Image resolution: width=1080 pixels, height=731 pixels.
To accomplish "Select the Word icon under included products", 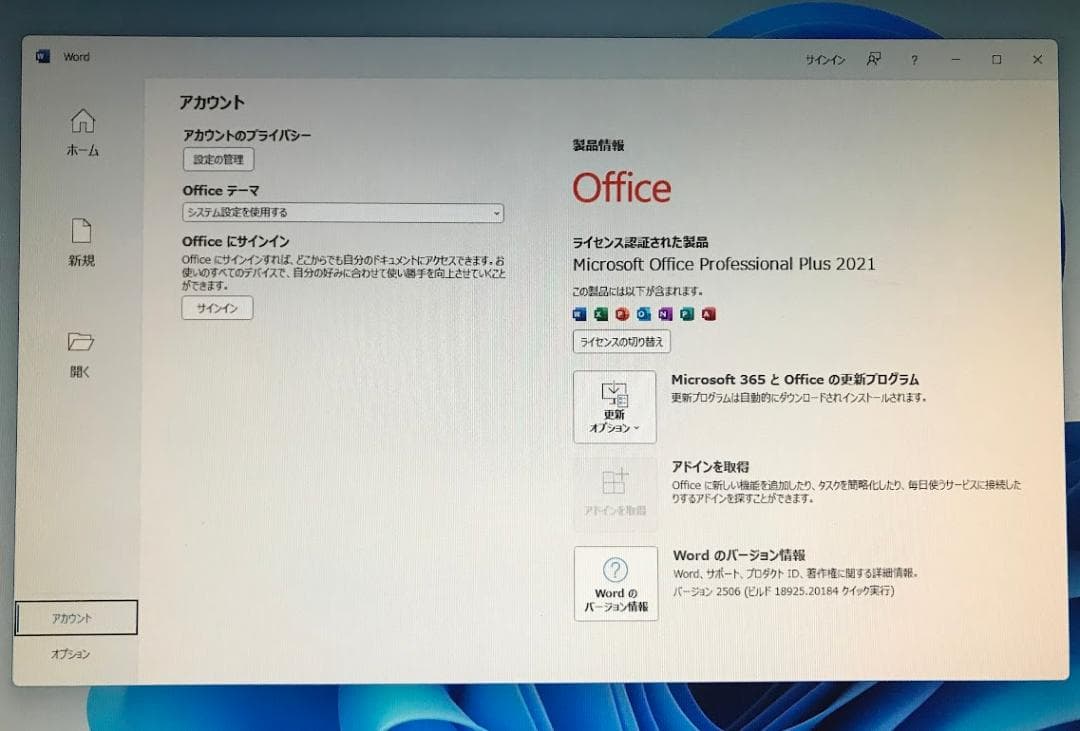I will [579, 313].
